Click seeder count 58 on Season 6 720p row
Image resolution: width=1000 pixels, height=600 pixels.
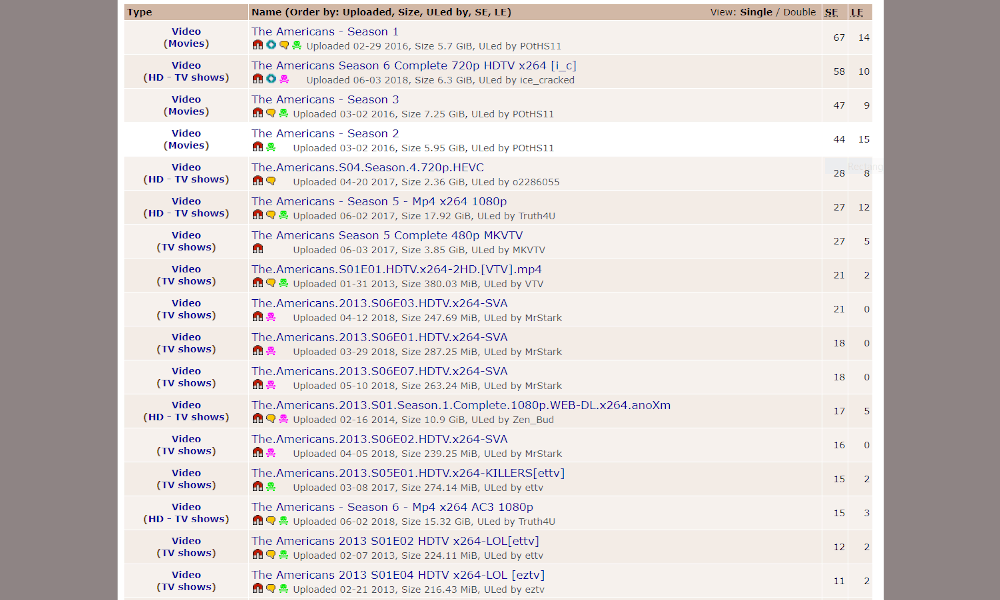point(839,71)
